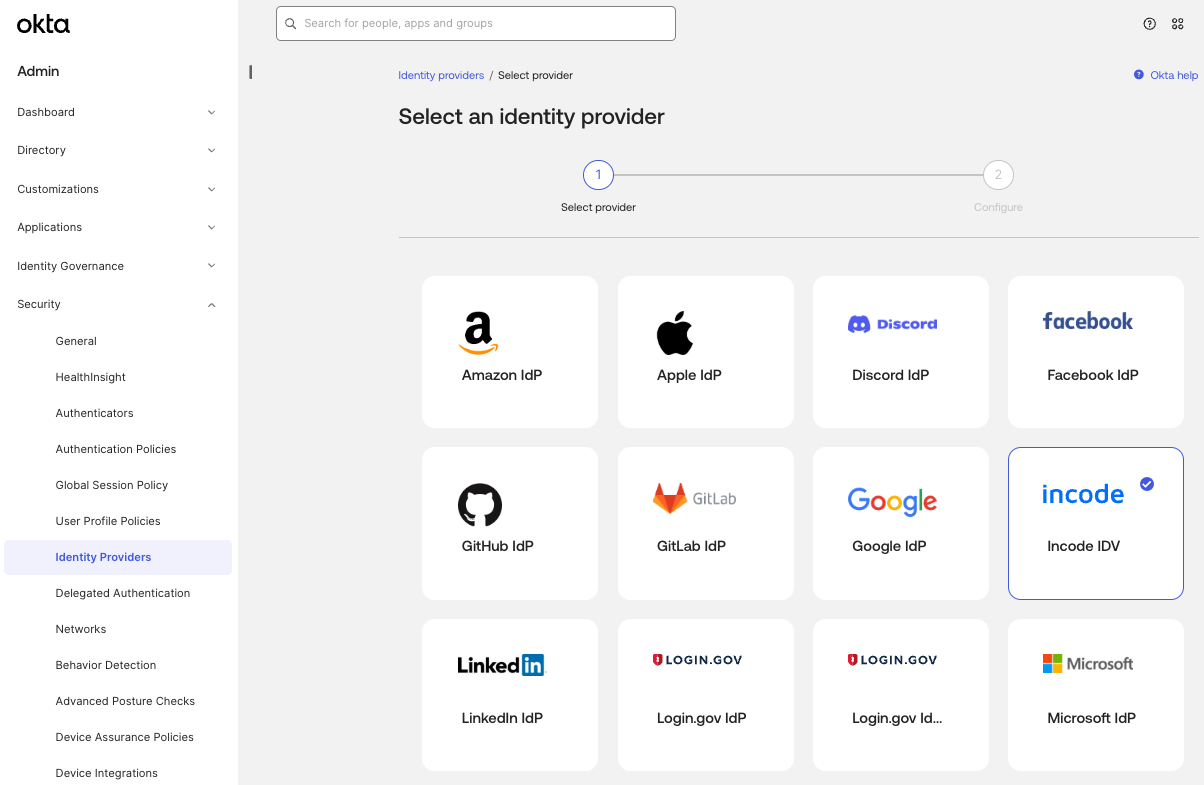Image resolution: width=1204 pixels, height=785 pixels.
Task: Click the Google logo
Action: pyautogui.click(x=892, y=501)
